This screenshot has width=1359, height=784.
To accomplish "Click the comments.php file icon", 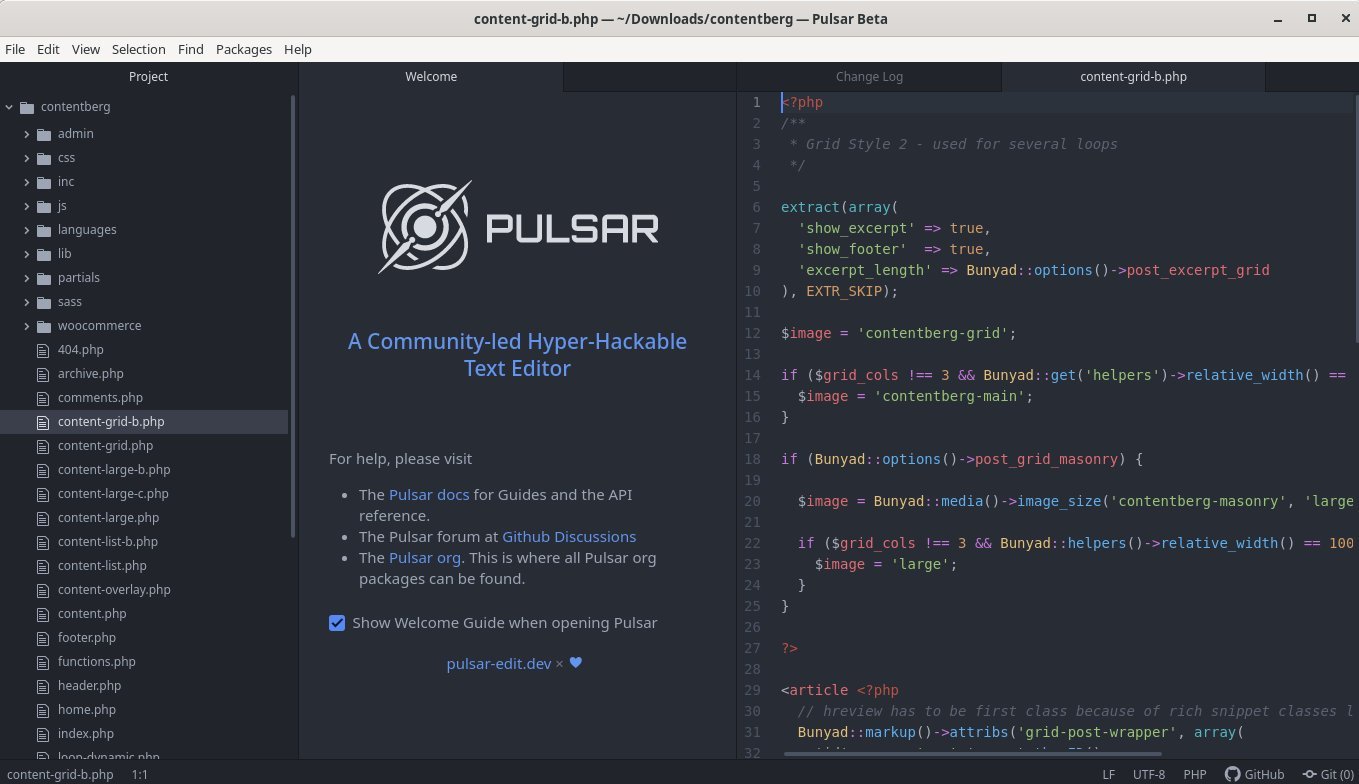I will point(43,398).
